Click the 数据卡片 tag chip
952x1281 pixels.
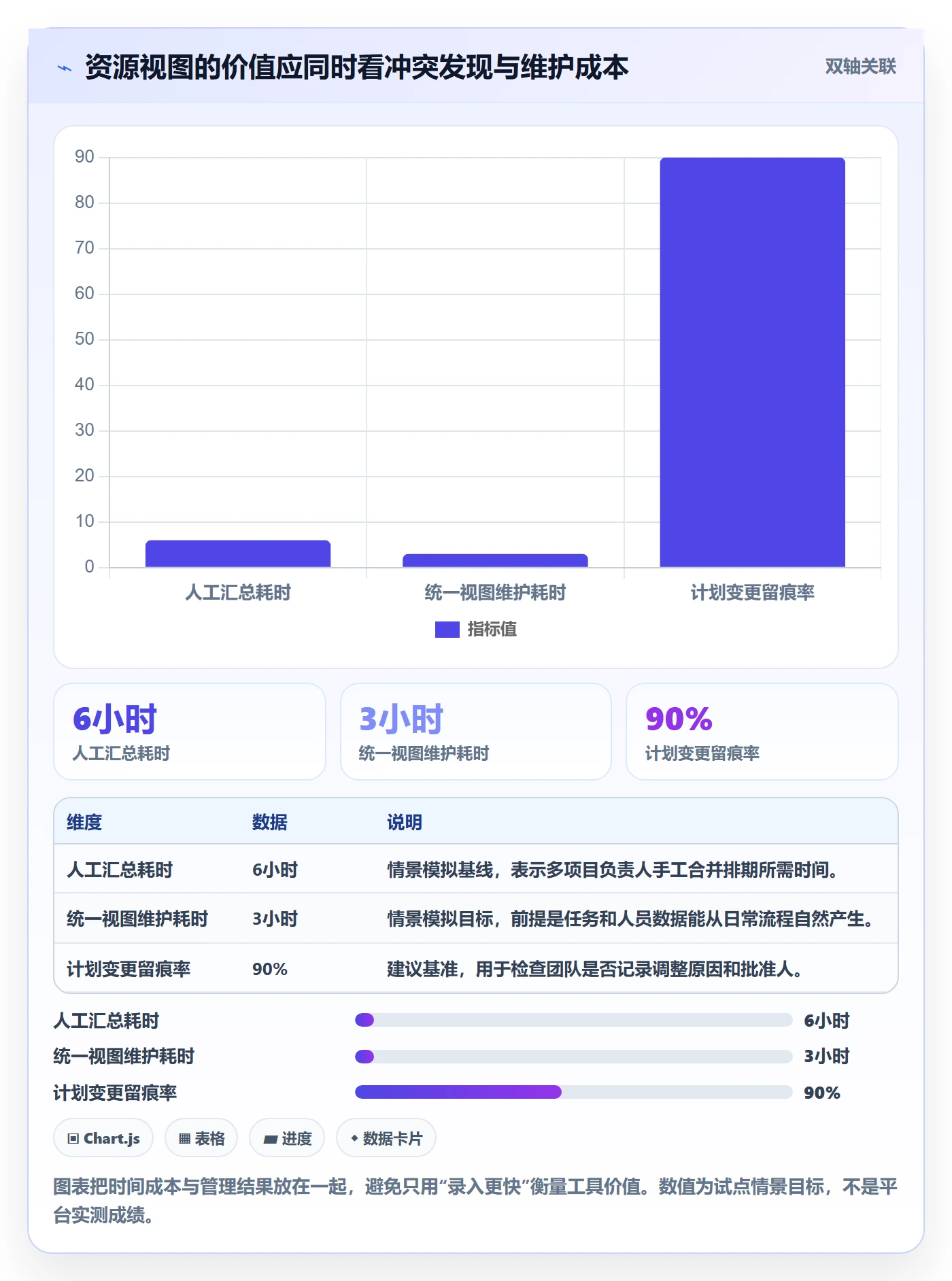tap(386, 1138)
